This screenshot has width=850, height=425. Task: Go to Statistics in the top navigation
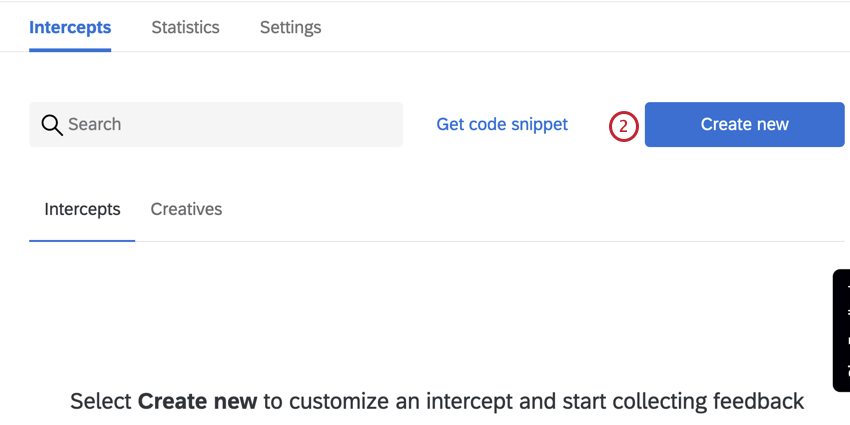pos(185,27)
